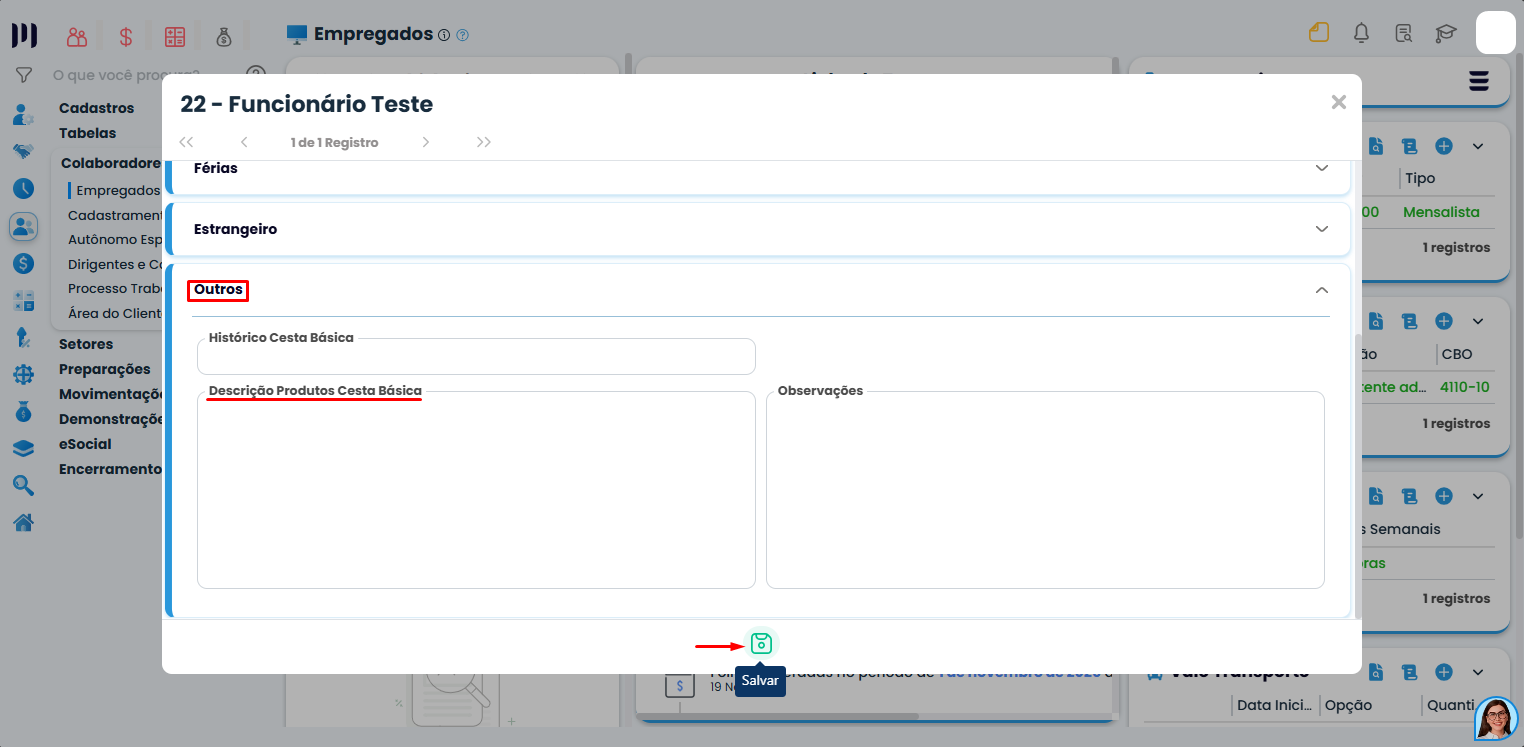Open the magnifier search icon in the sidebar

coord(23,485)
